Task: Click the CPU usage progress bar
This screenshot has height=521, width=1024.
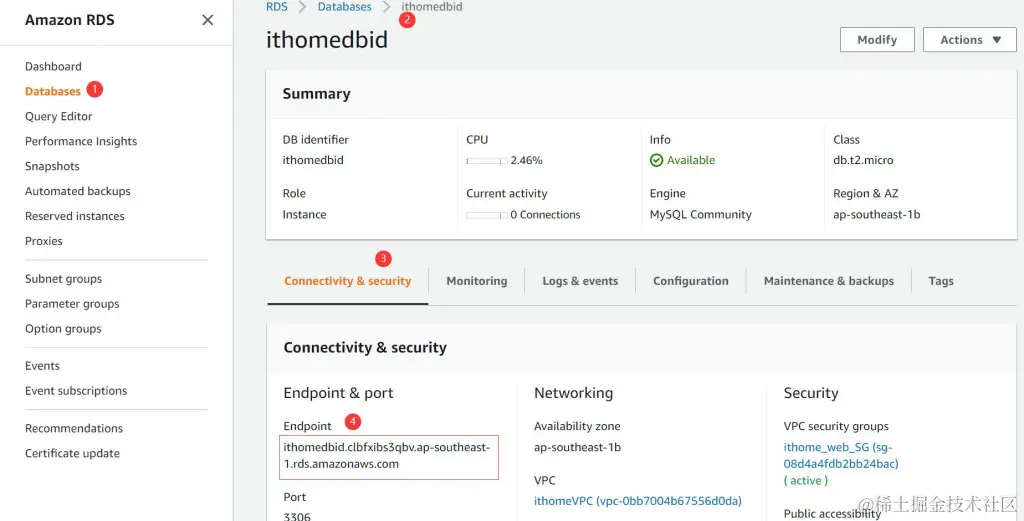Action: (486, 161)
